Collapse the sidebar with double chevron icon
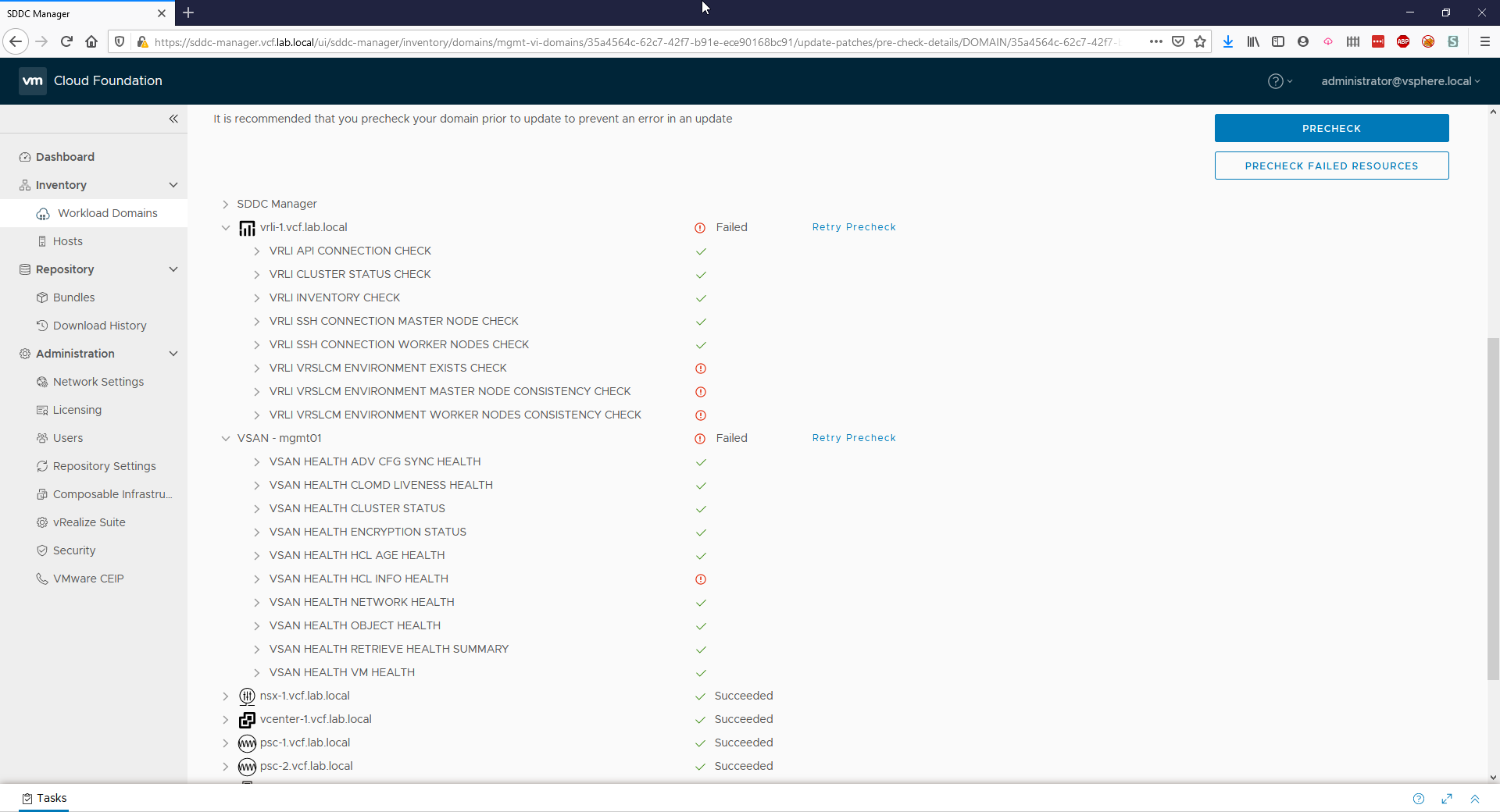 click(x=173, y=119)
